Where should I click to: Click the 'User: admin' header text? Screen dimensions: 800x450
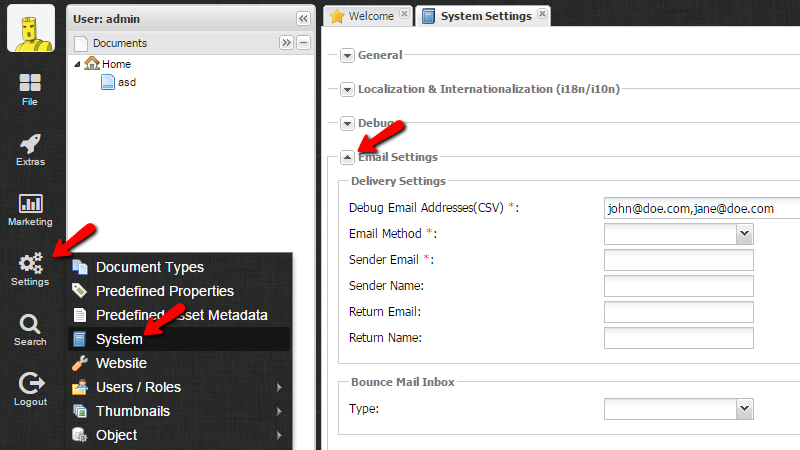[106, 19]
